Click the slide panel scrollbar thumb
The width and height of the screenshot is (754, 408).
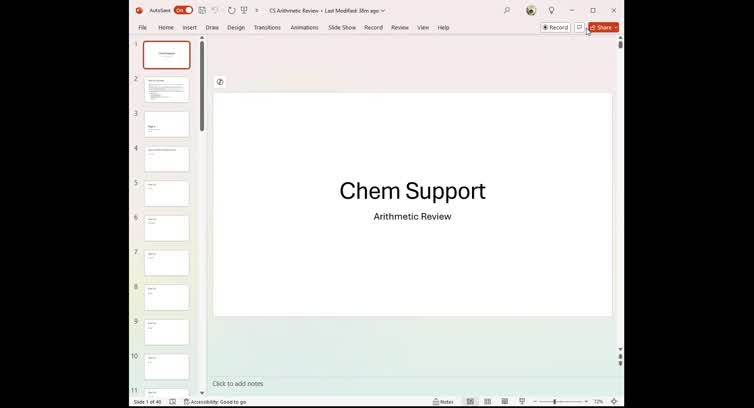(x=202, y=86)
